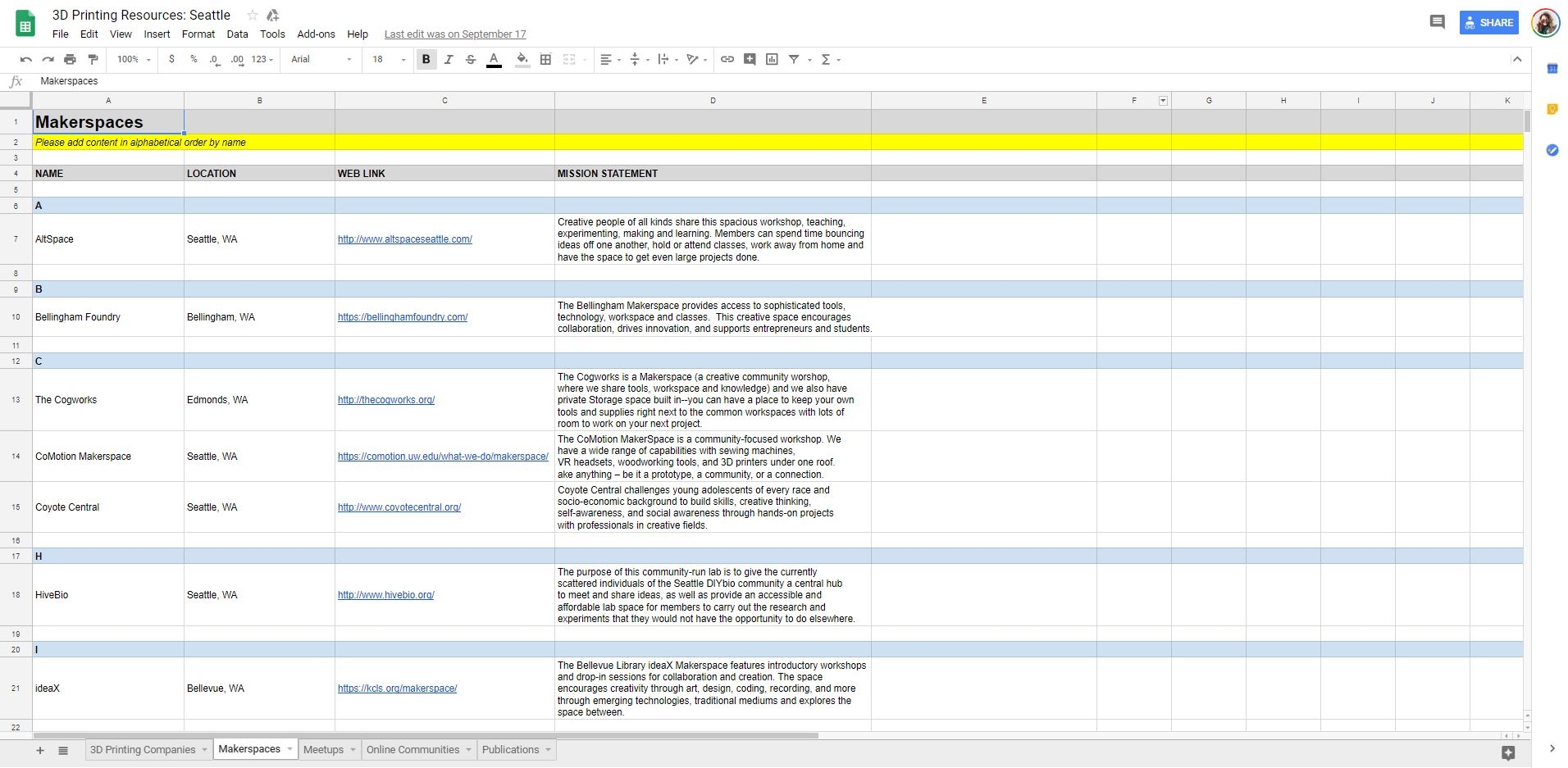Open the Functions sigma menu
The width and height of the screenshot is (1568, 768).
830,59
